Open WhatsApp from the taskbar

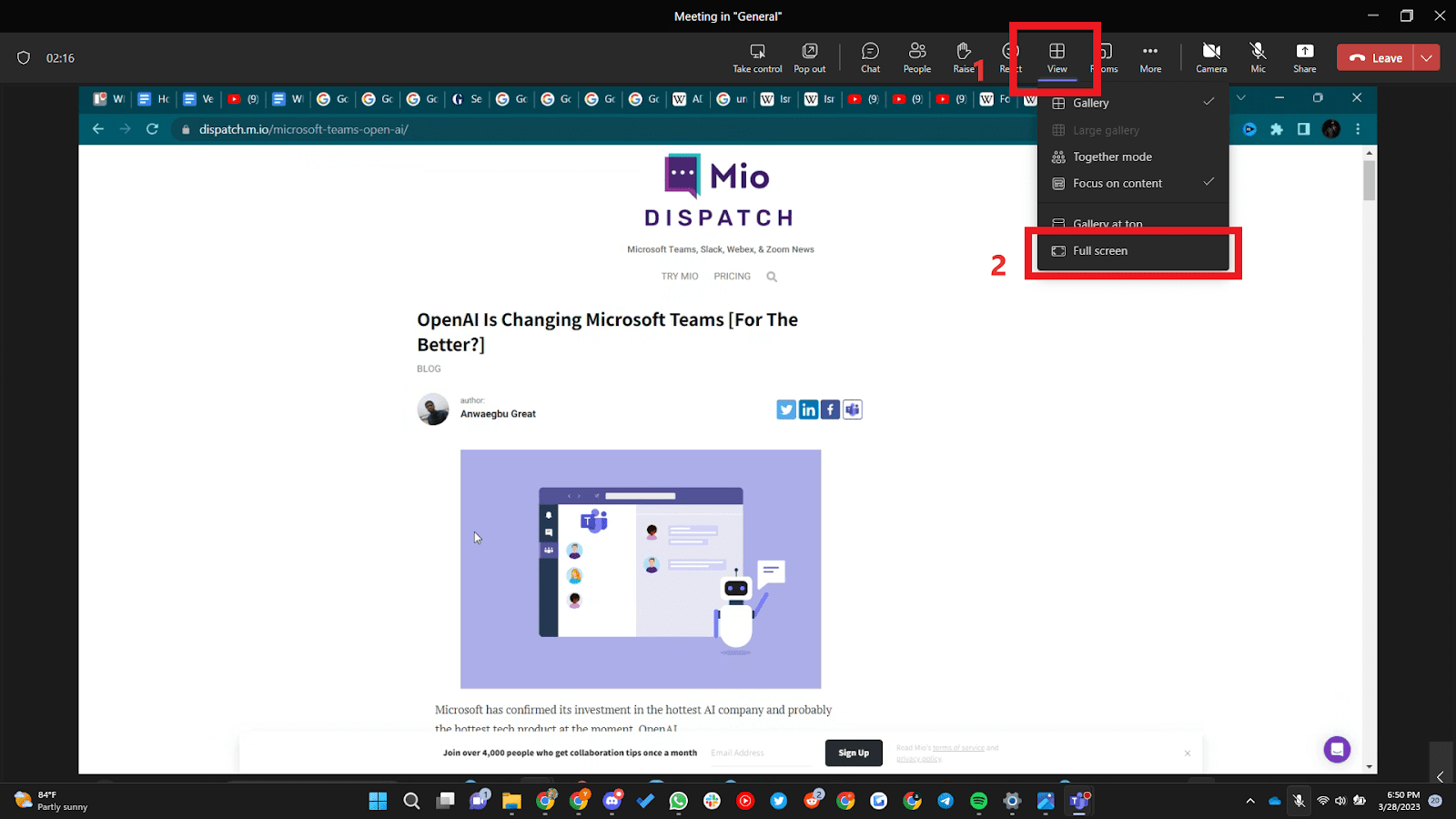678,802
